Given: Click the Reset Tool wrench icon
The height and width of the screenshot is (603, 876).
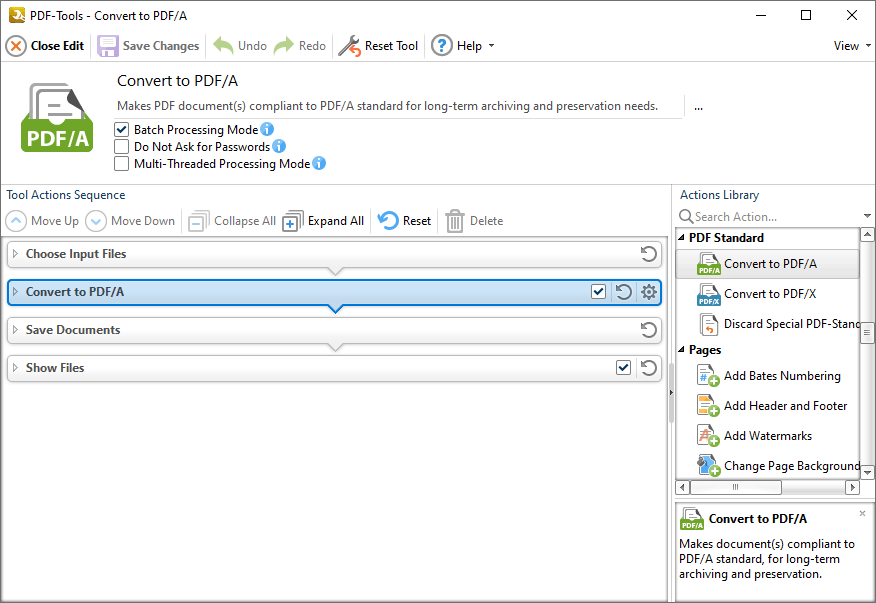Looking at the screenshot, I should (350, 46).
